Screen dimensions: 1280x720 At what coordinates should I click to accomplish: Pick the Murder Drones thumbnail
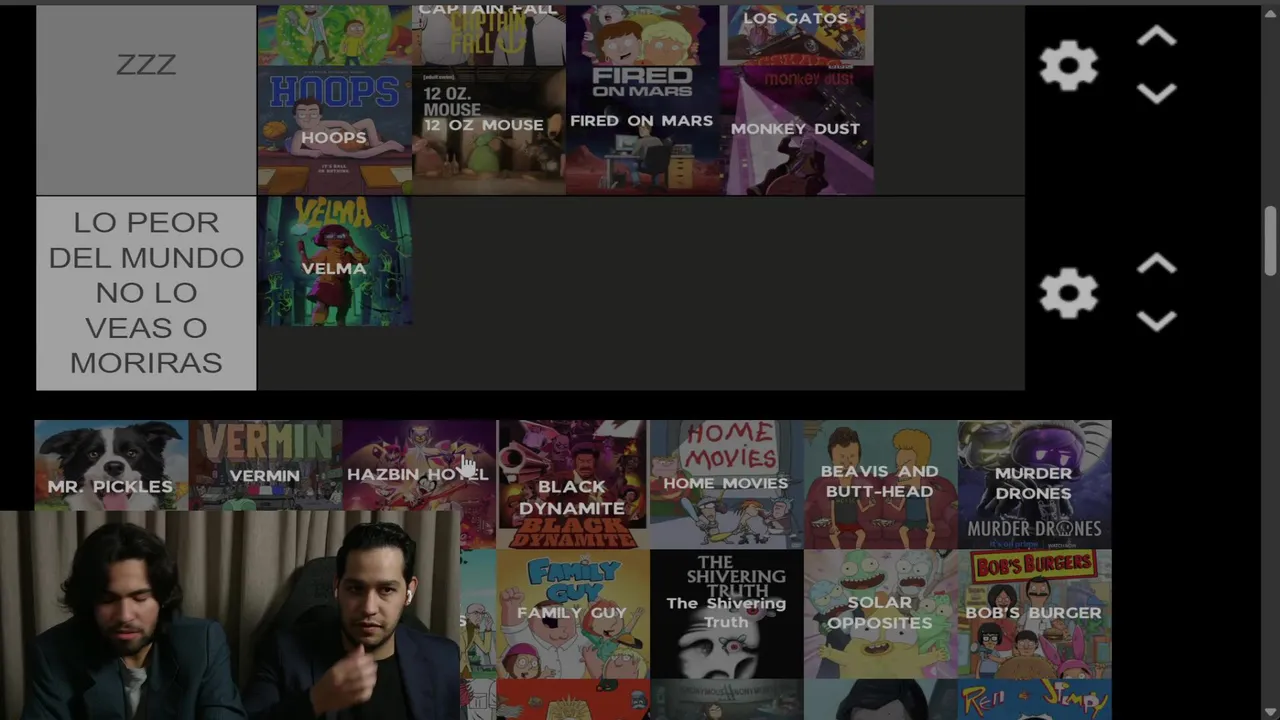click(1034, 484)
